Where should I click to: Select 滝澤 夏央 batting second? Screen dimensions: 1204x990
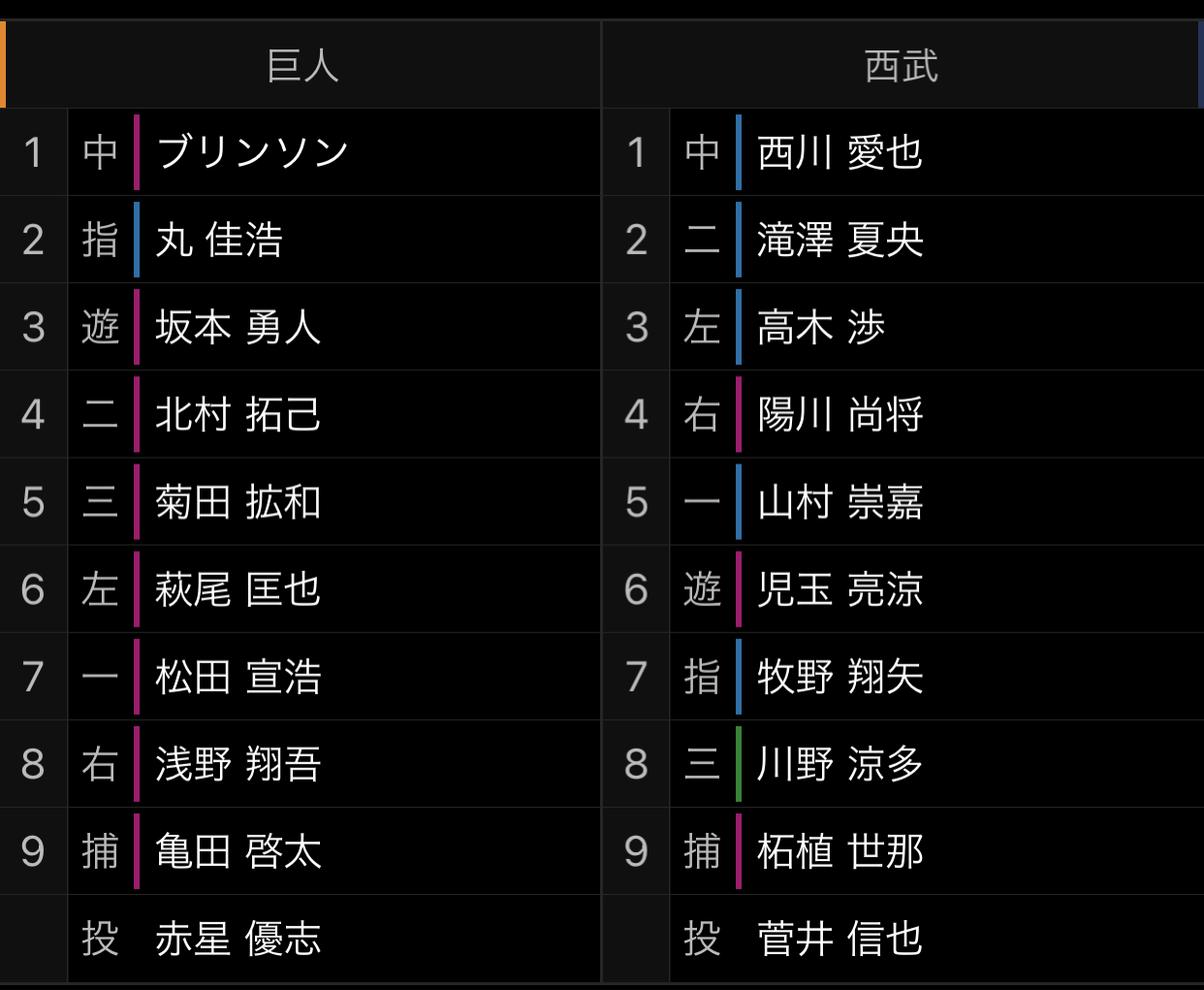point(840,240)
